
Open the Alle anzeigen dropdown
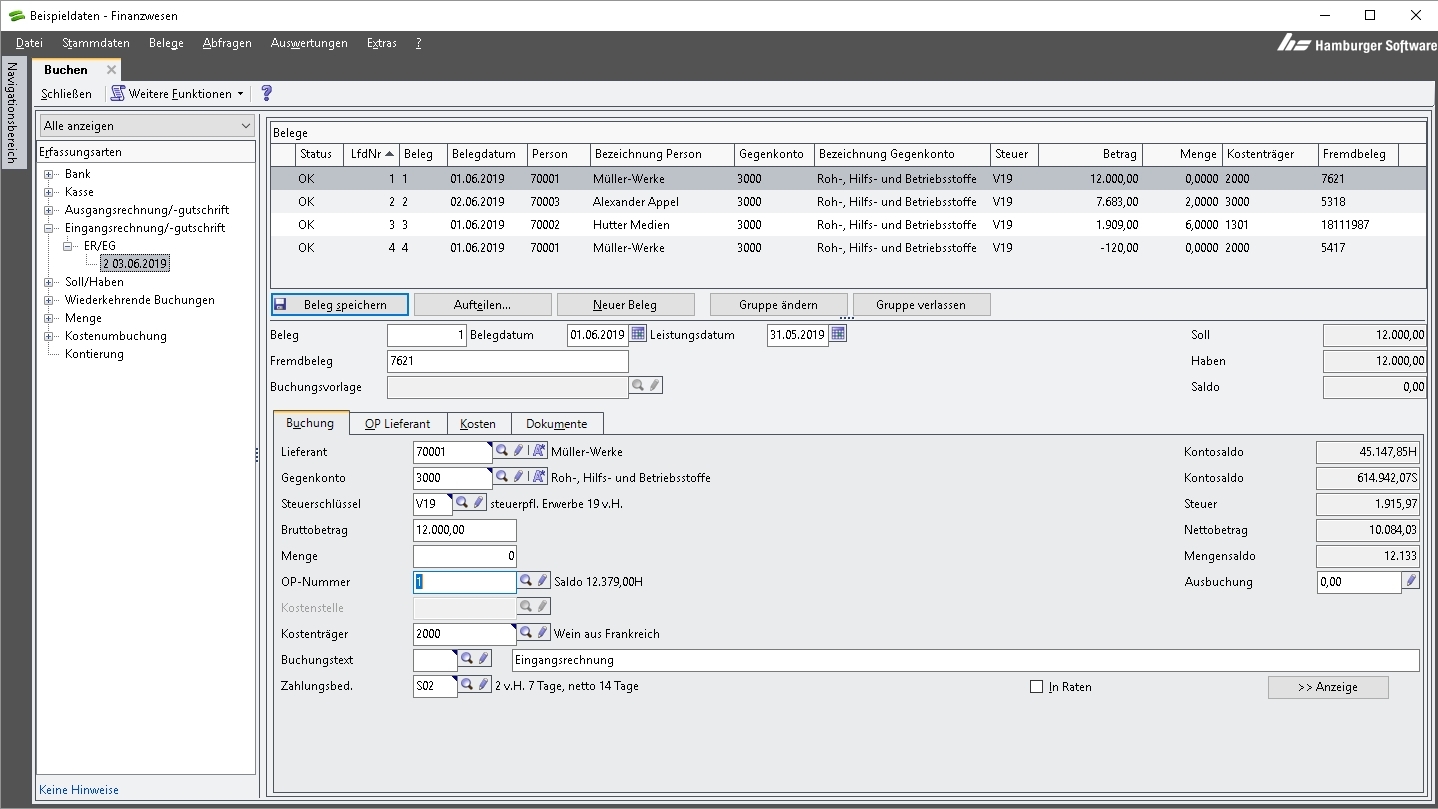tap(147, 126)
